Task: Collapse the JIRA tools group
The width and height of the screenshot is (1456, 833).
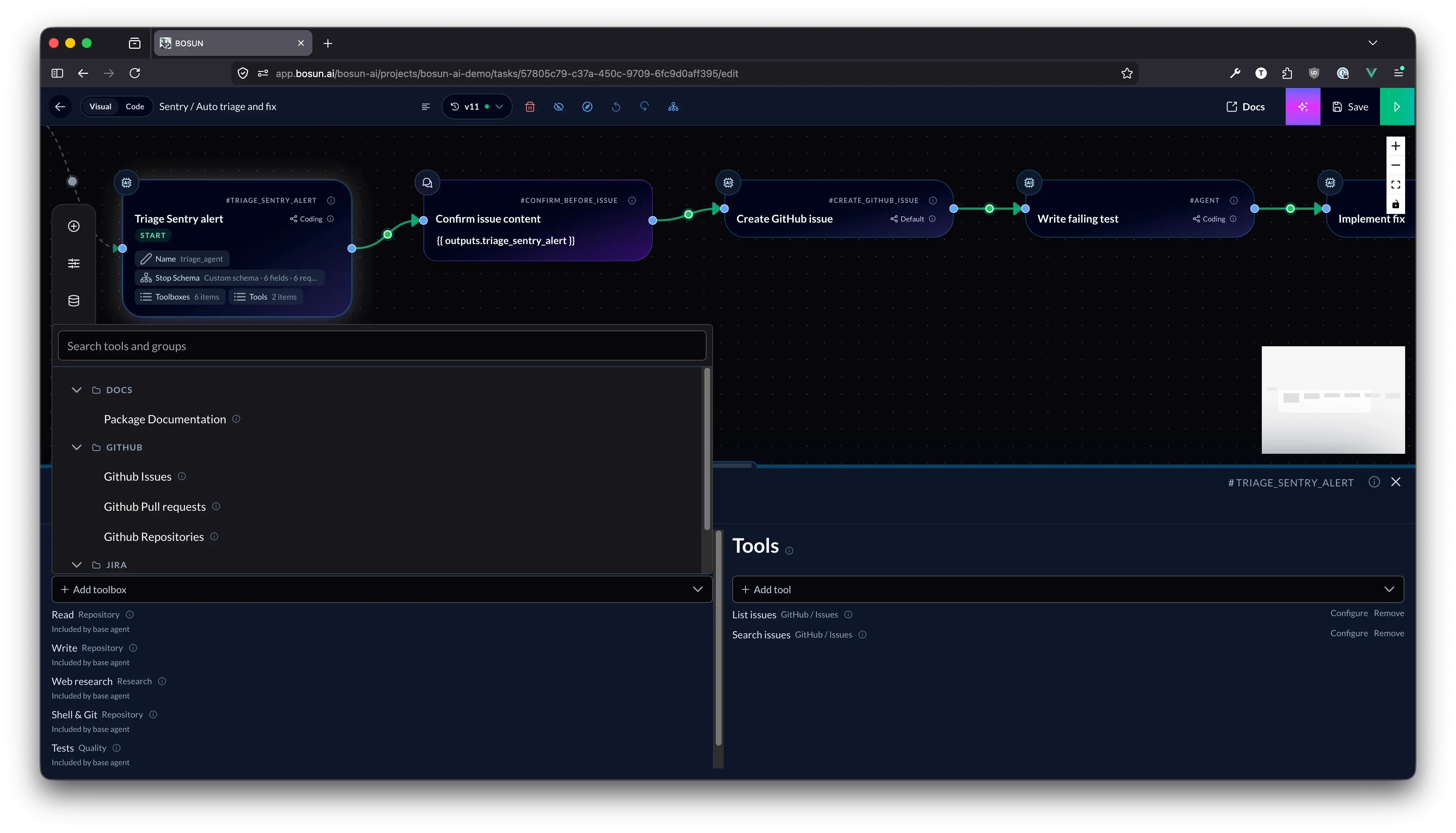Action: point(77,565)
